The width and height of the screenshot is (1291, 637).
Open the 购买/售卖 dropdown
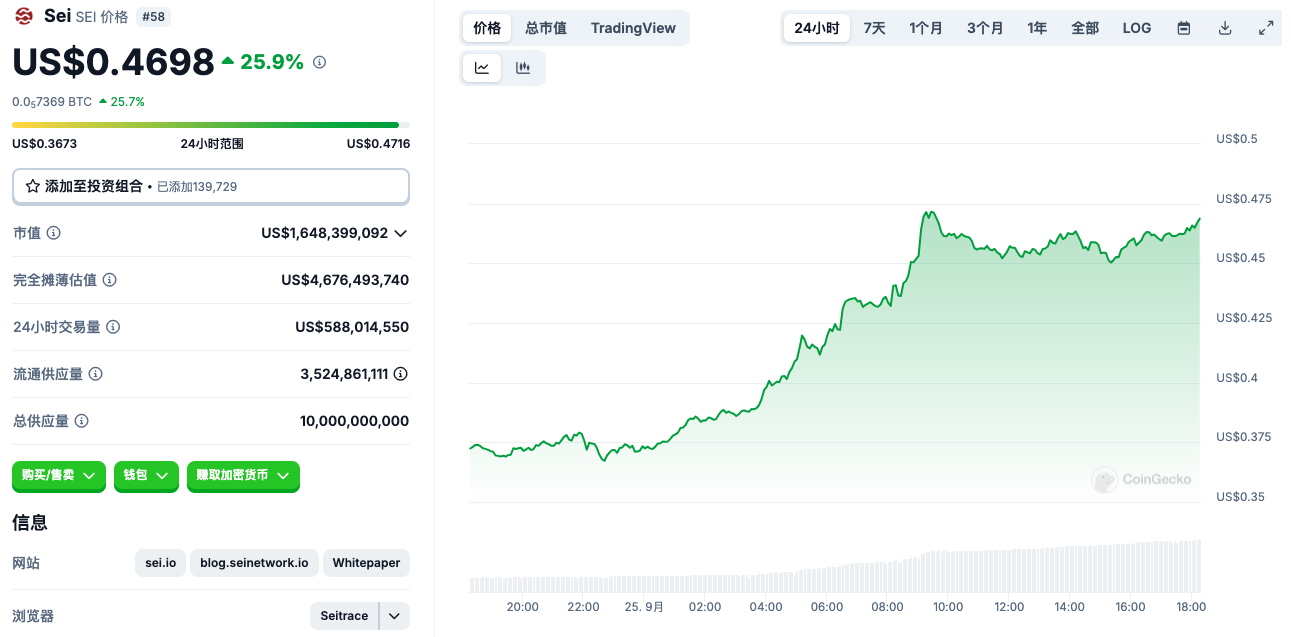pyautogui.click(x=59, y=476)
